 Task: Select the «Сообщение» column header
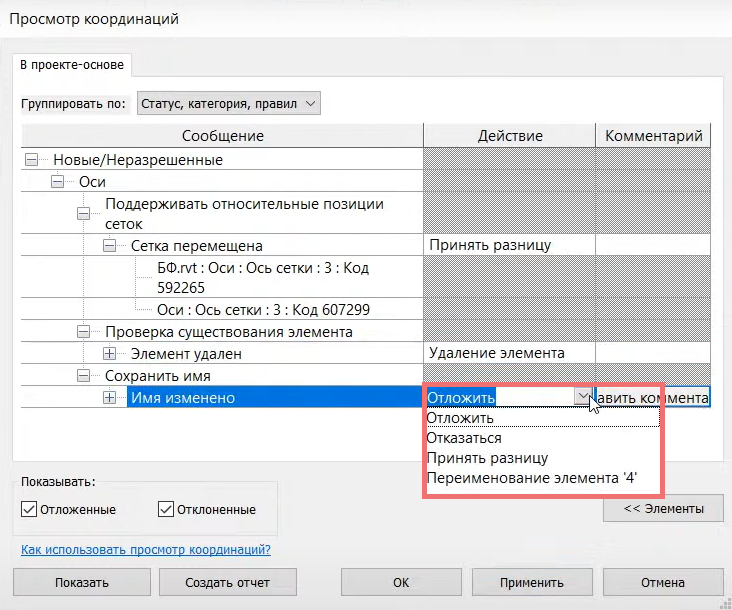pyautogui.click(x=223, y=135)
